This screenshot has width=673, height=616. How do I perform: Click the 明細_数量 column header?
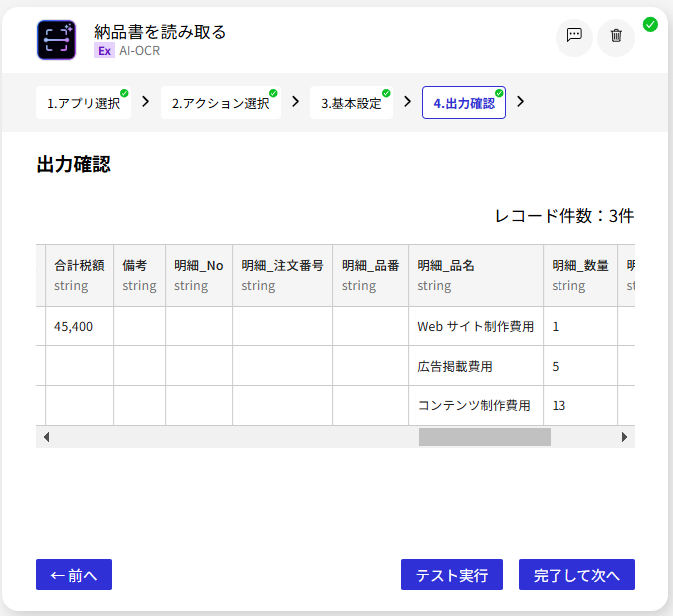580,275
